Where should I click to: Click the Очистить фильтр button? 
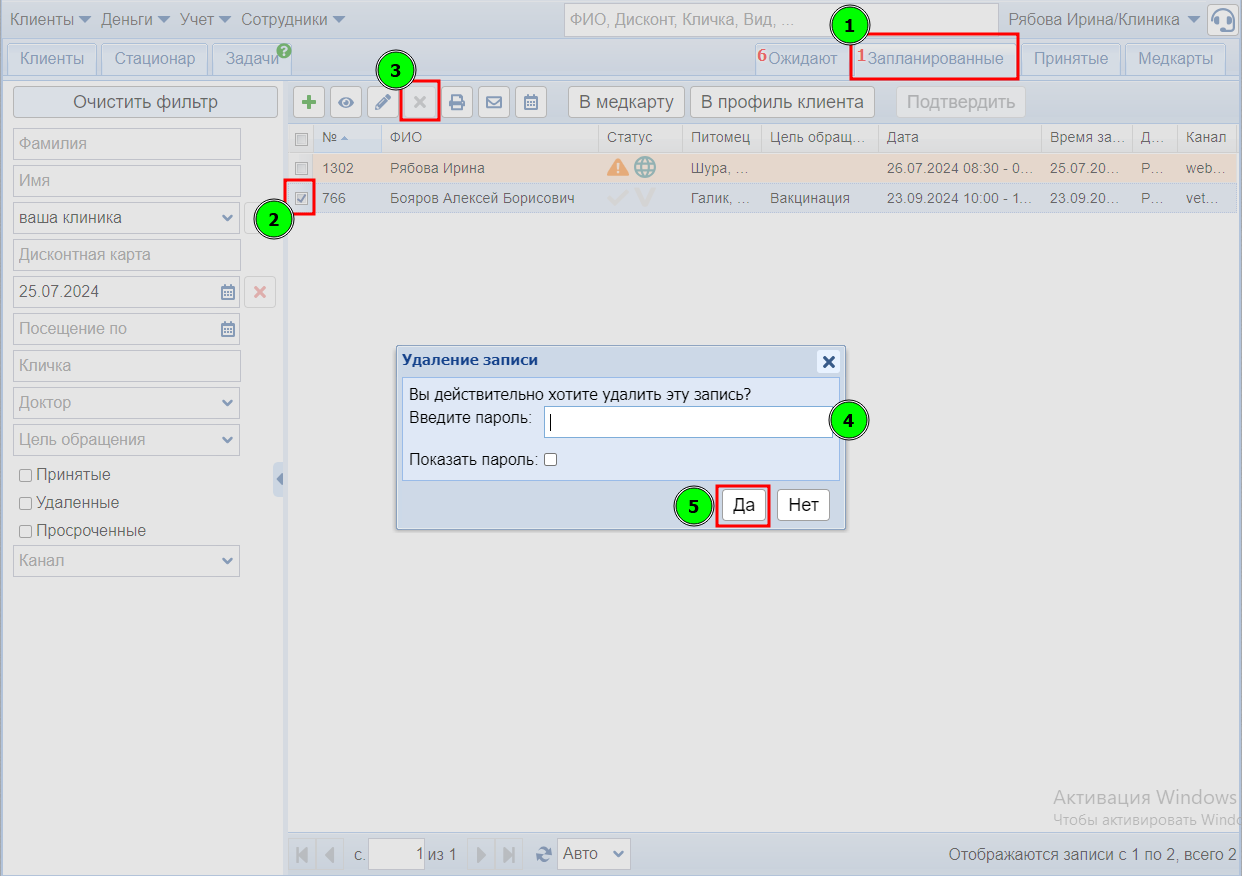tap(145, 102)
